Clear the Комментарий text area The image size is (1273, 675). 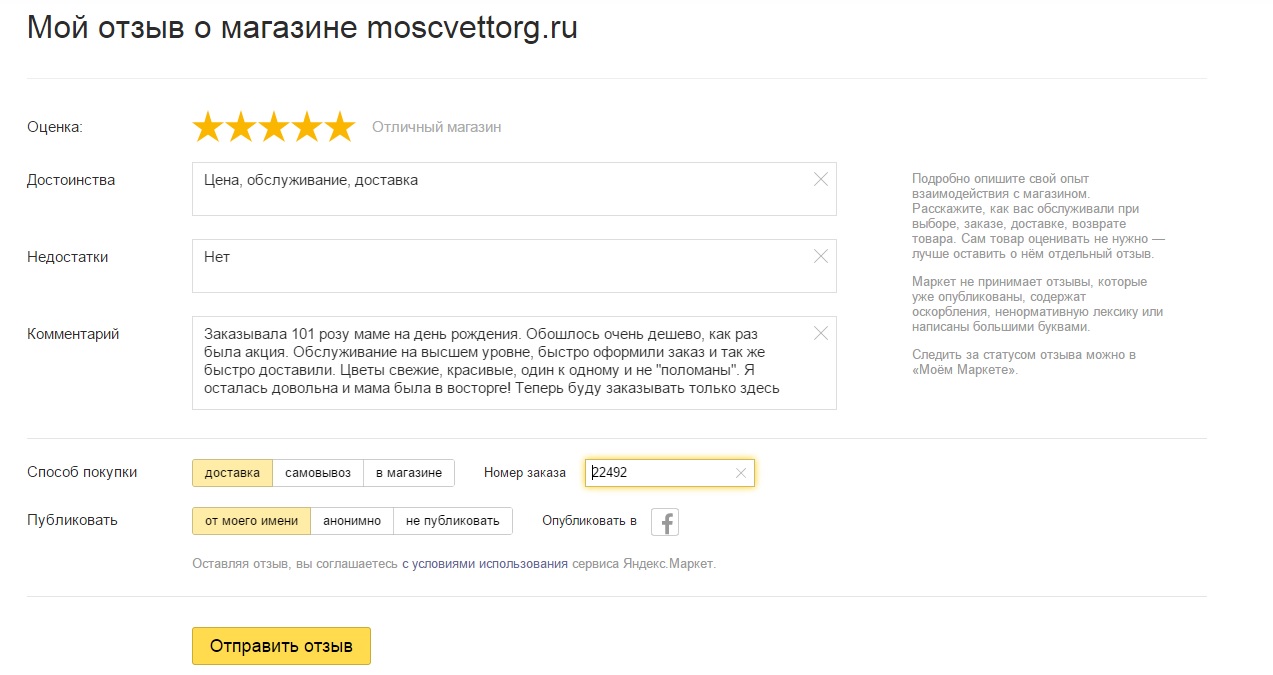(821, 334)
